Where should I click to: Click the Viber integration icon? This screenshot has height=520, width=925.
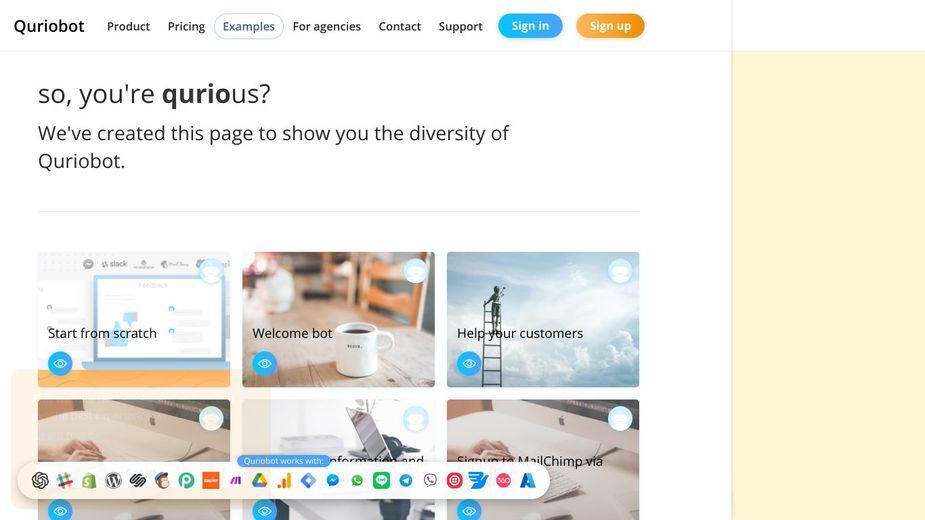(430, 480)
